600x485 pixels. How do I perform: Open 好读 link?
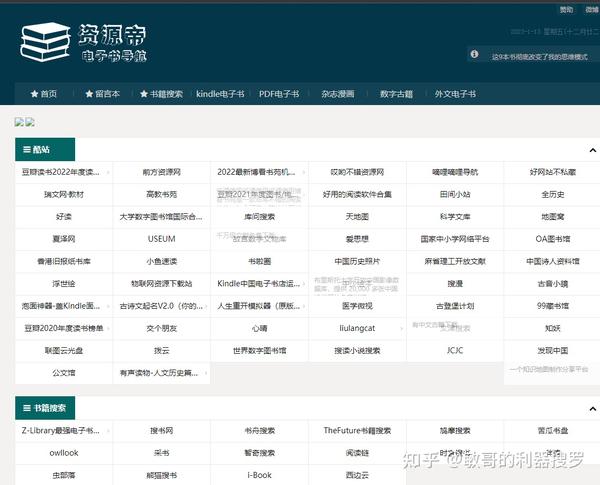(64, 217)
